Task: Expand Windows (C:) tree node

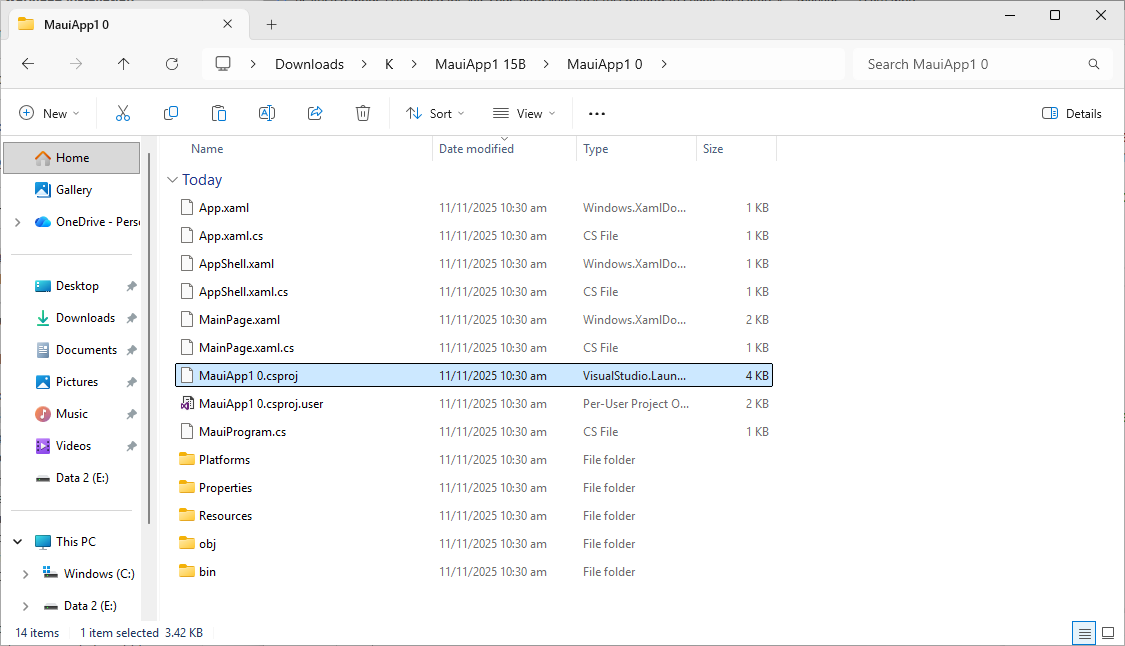Action: click(x=26, y=574)
